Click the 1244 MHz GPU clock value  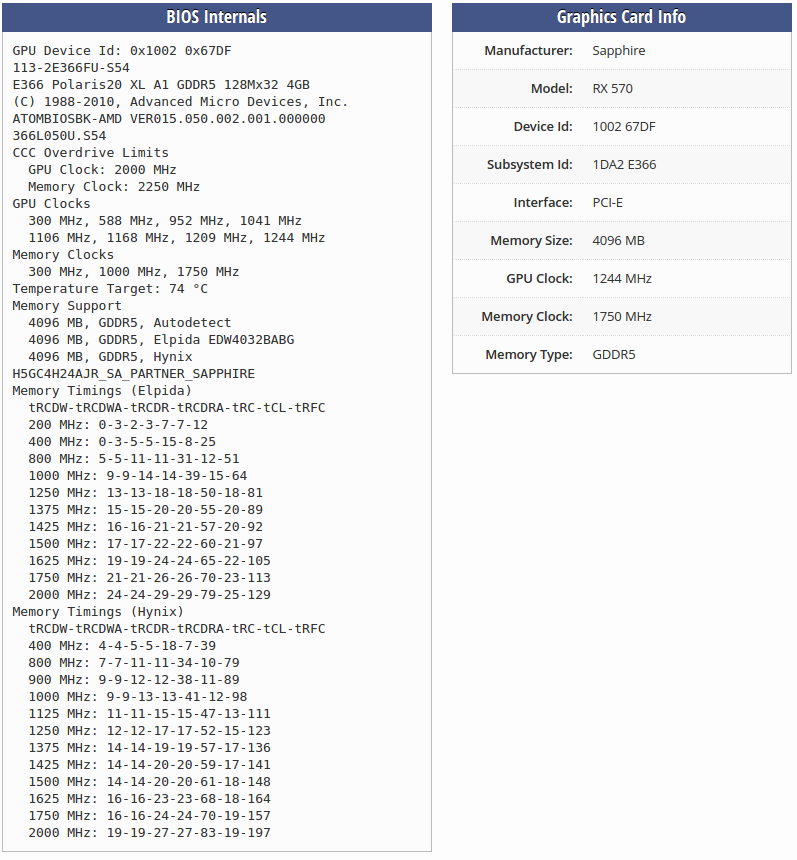click(622, 278)
